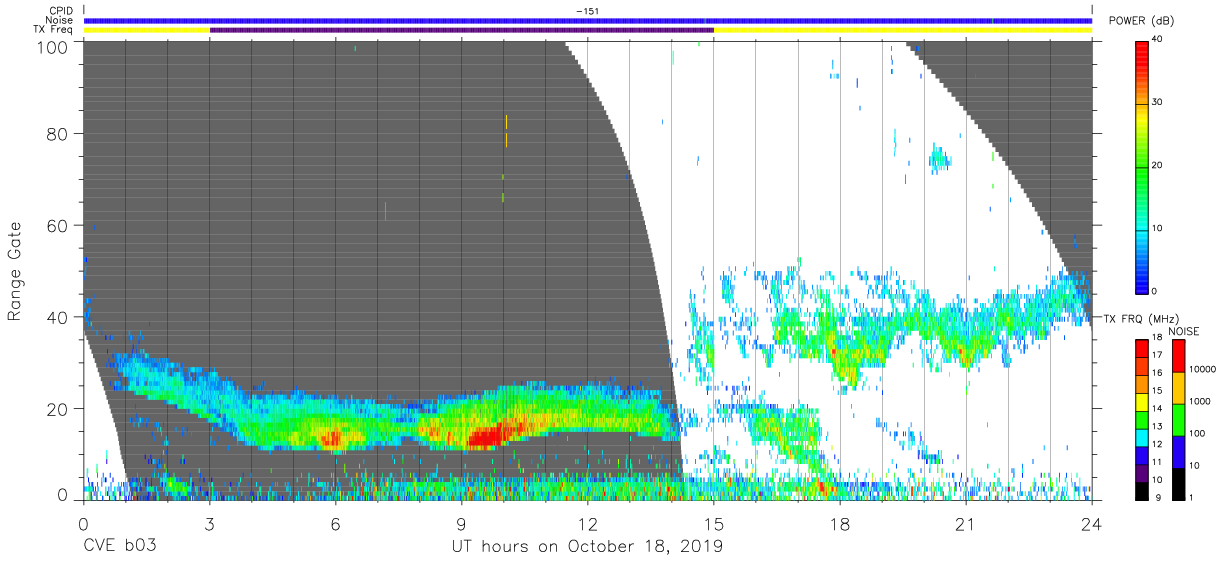Click the '3' tick on UT hours axis
The image size is (1228, 567).
[209, 523]
